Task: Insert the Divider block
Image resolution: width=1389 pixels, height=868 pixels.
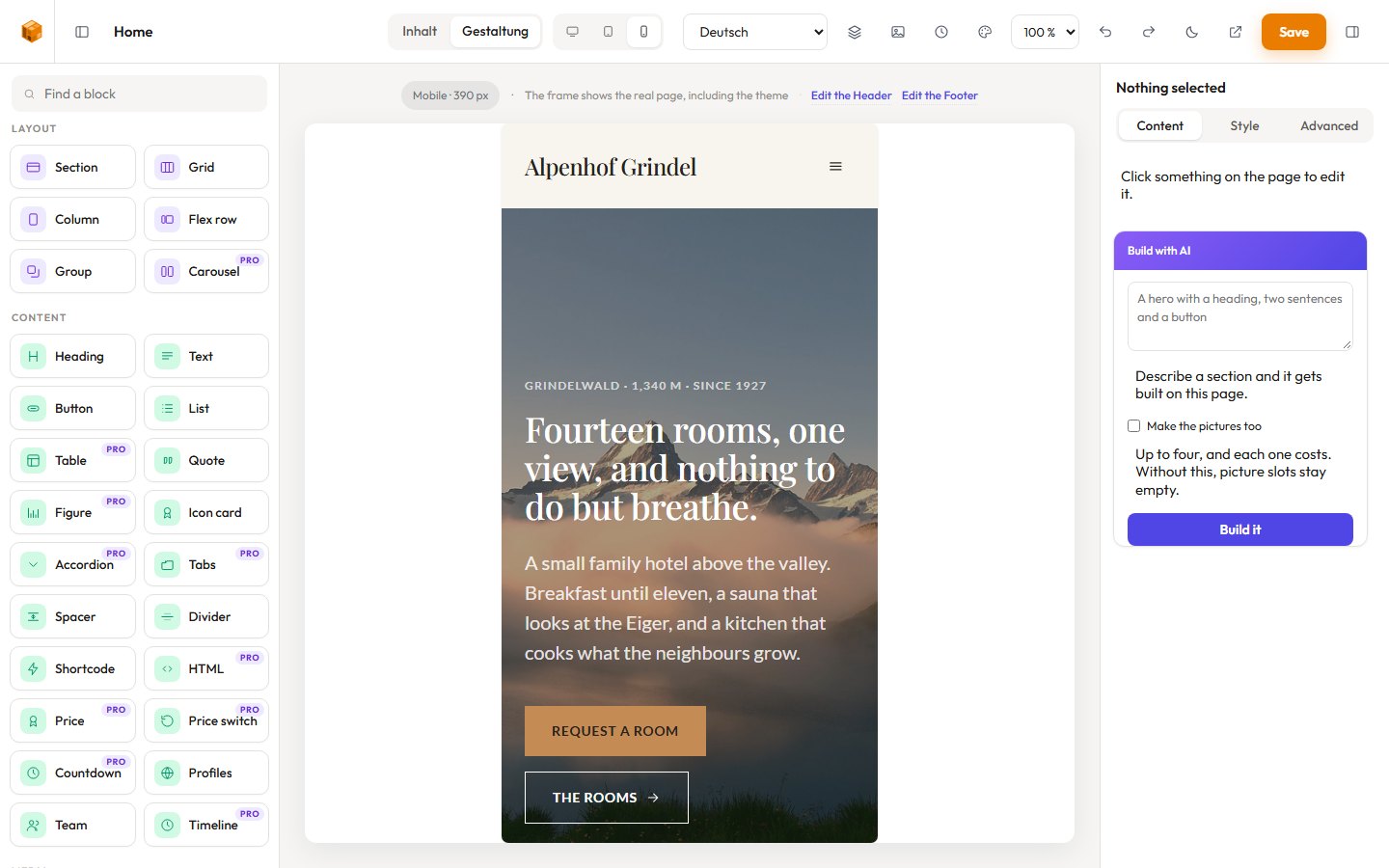Action: pyautogui.click(x=206, y=616)
